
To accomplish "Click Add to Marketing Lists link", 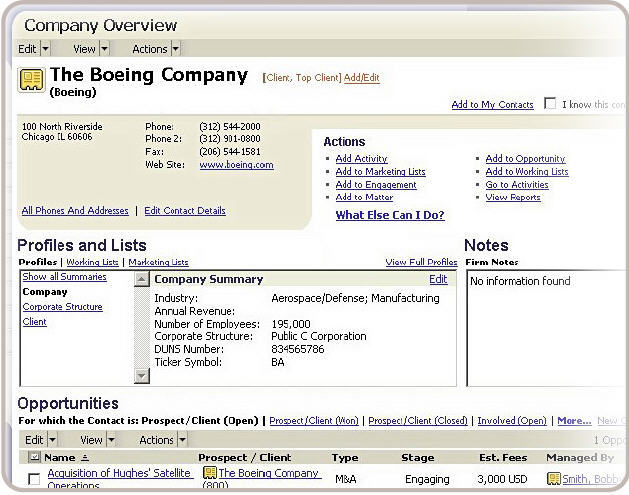I will click(x=380, y=172).
